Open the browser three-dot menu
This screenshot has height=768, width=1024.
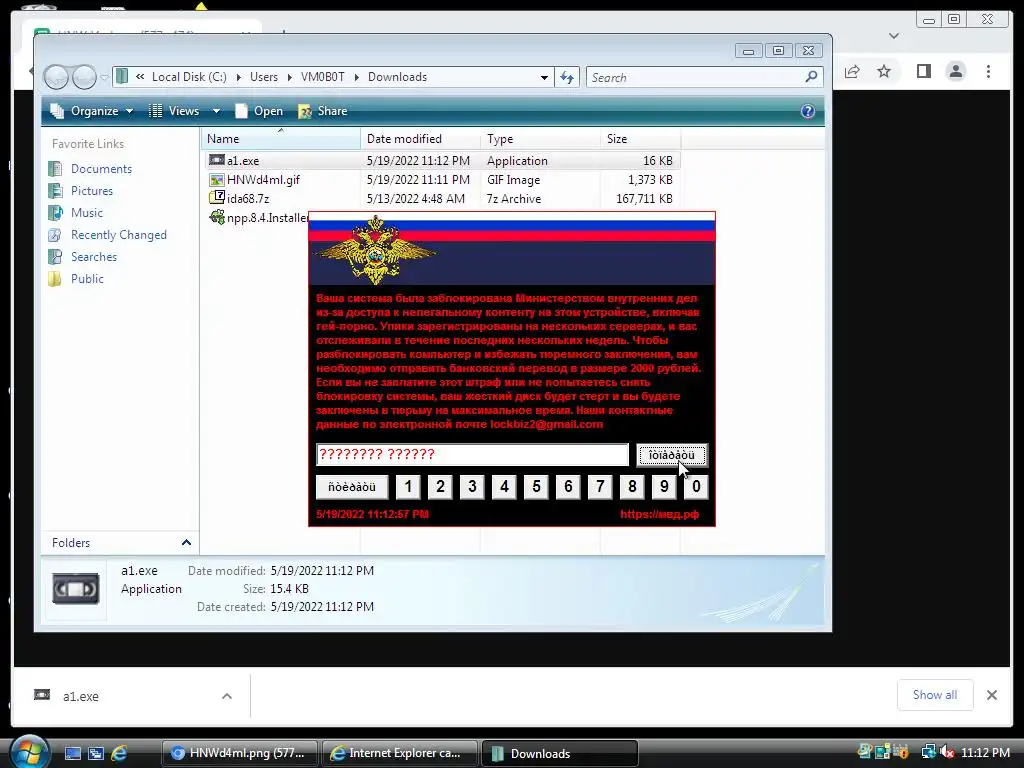pyautogui.click(x=988, y=71)
